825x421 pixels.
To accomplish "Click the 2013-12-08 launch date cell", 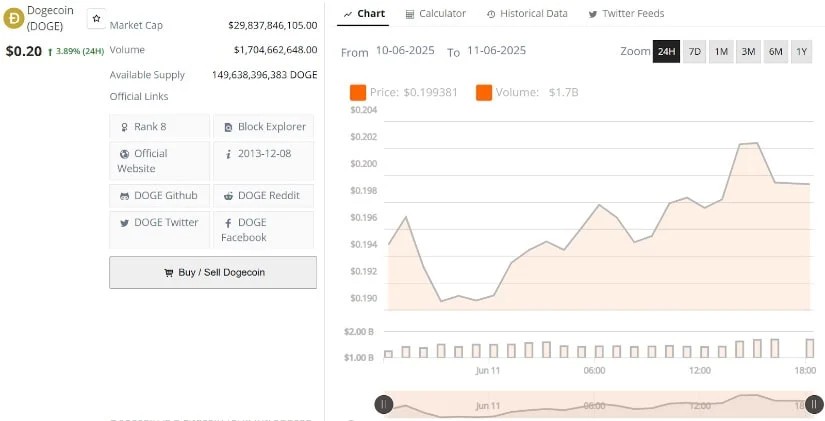I will 264,161.
